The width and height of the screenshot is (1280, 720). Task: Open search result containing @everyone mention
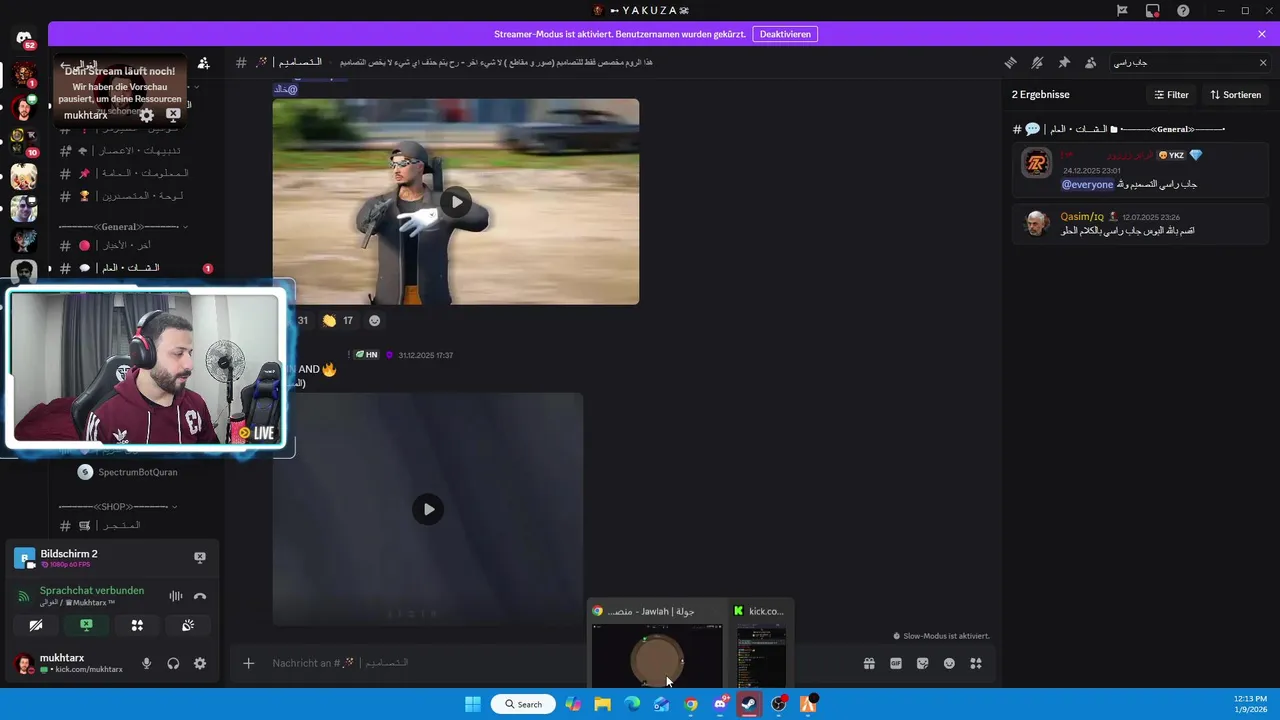[1140, 170]
